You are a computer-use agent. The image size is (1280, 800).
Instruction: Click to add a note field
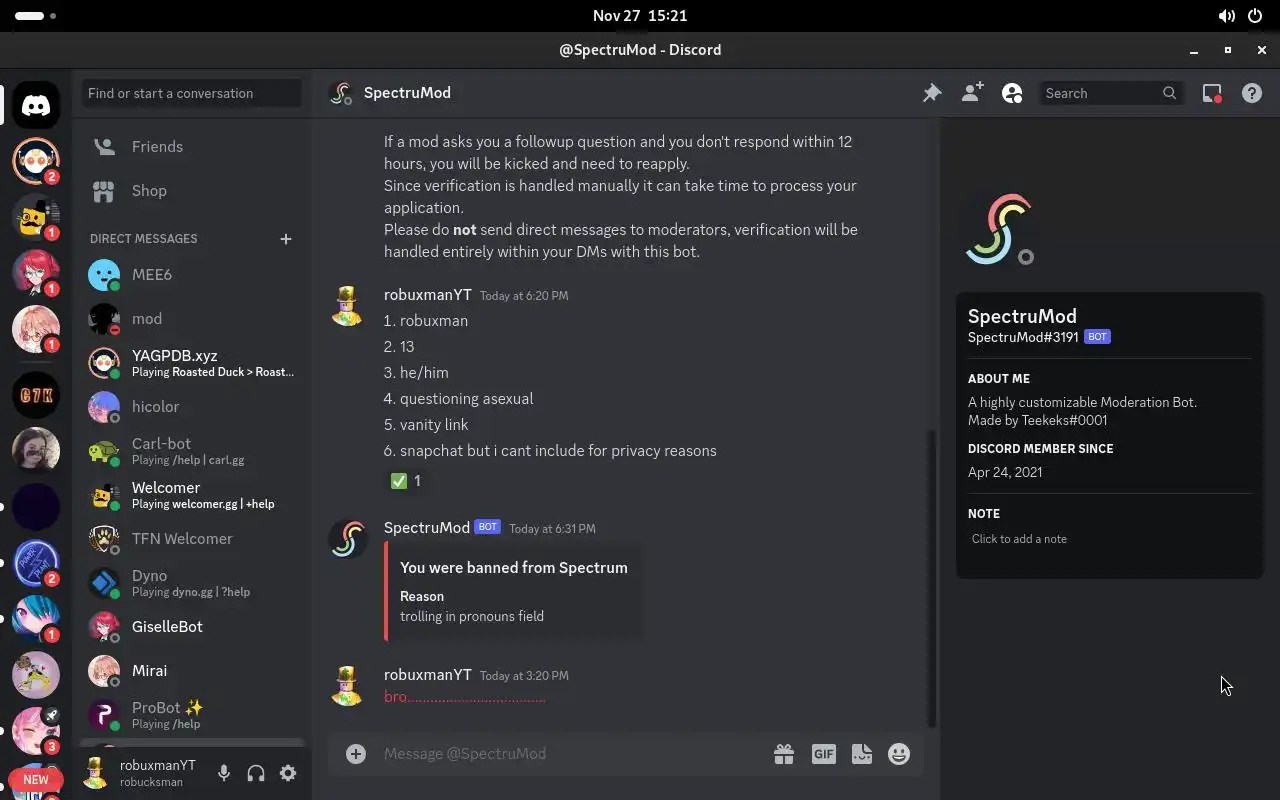tap(1109, 539)
